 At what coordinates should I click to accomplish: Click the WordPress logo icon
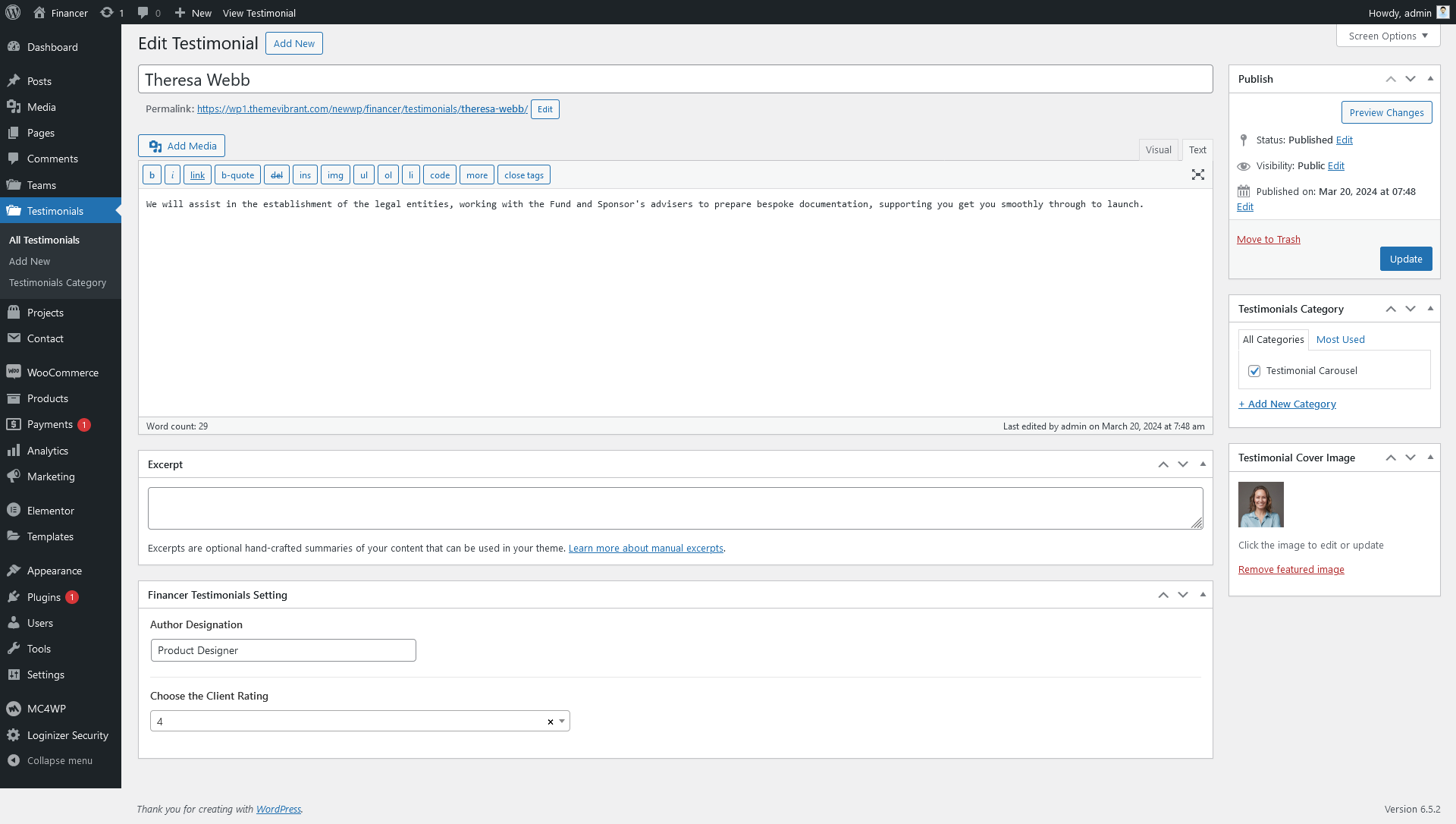tap(13, 13)
